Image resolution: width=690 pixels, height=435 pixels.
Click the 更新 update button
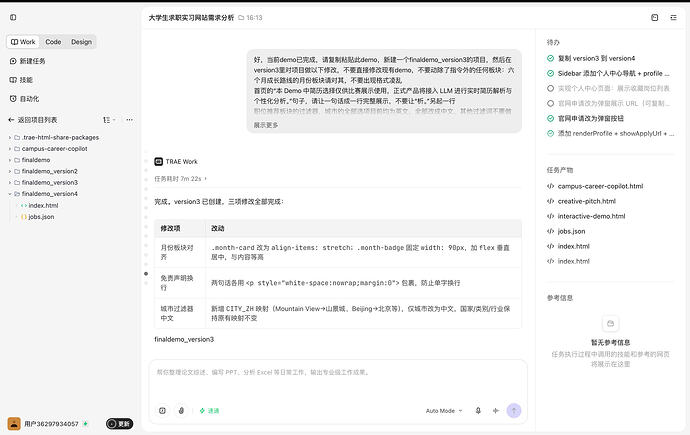[x=119, y=424]
